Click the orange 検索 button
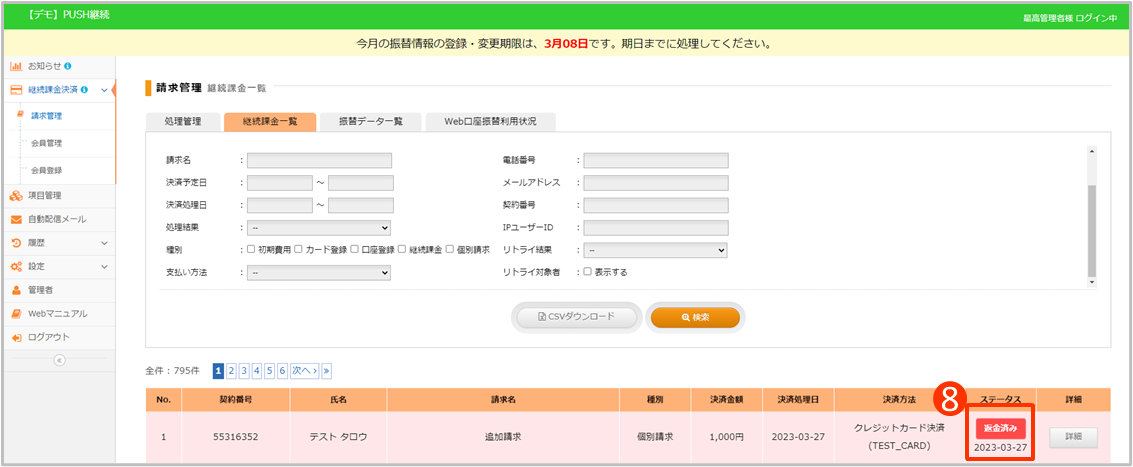 [x=695, y=317]
